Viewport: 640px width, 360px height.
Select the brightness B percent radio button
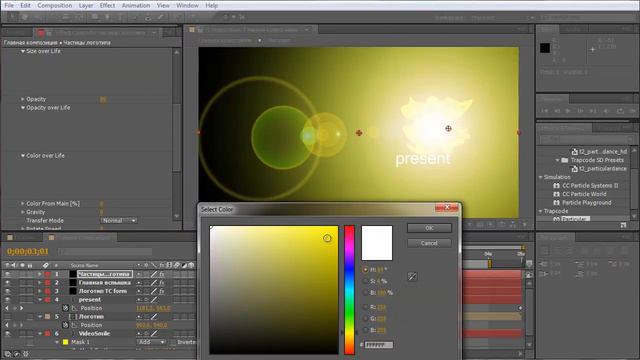[365, 293]
